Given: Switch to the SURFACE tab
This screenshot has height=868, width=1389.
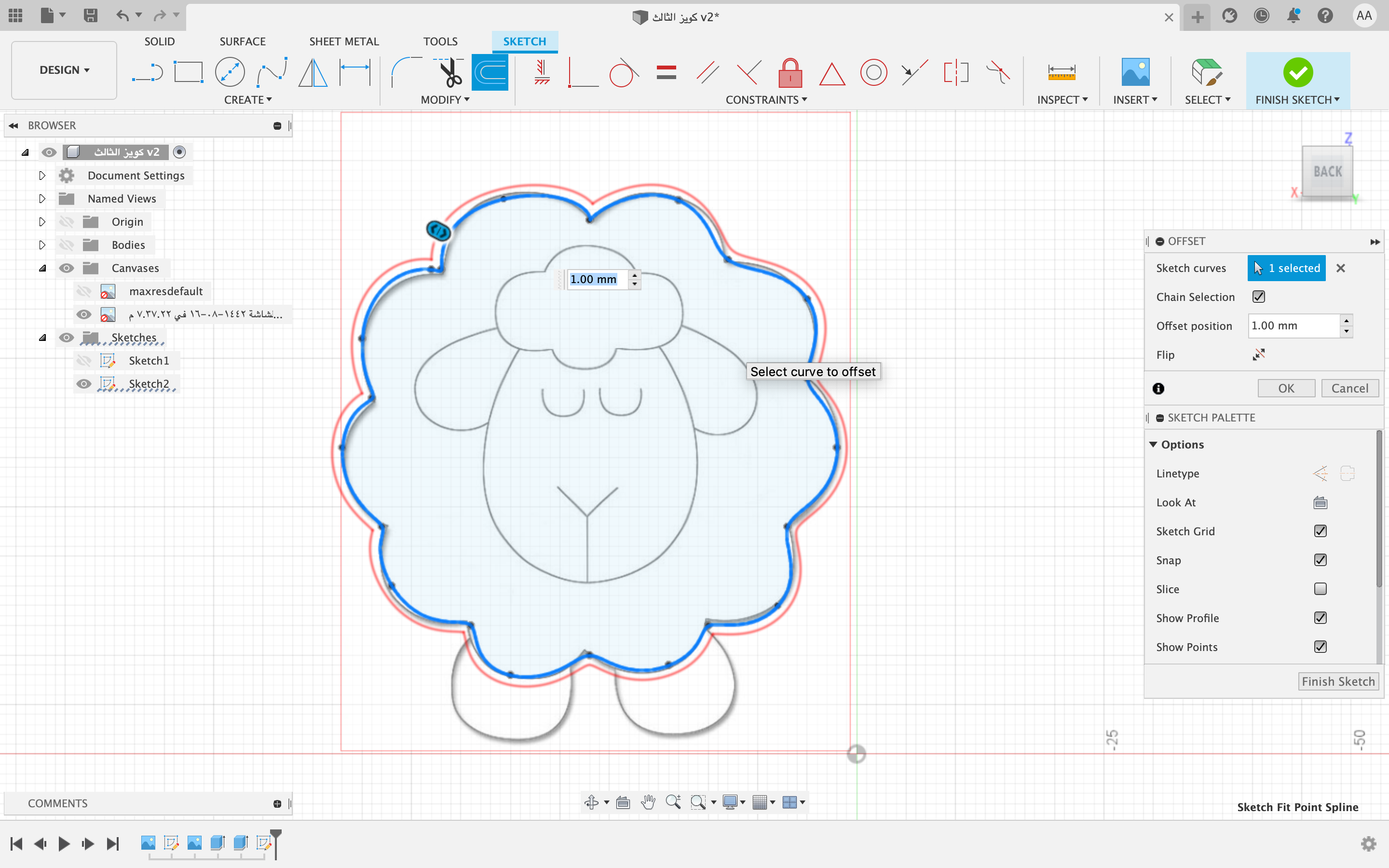Looking at the screenshot, I should click(x=242, y=41).
